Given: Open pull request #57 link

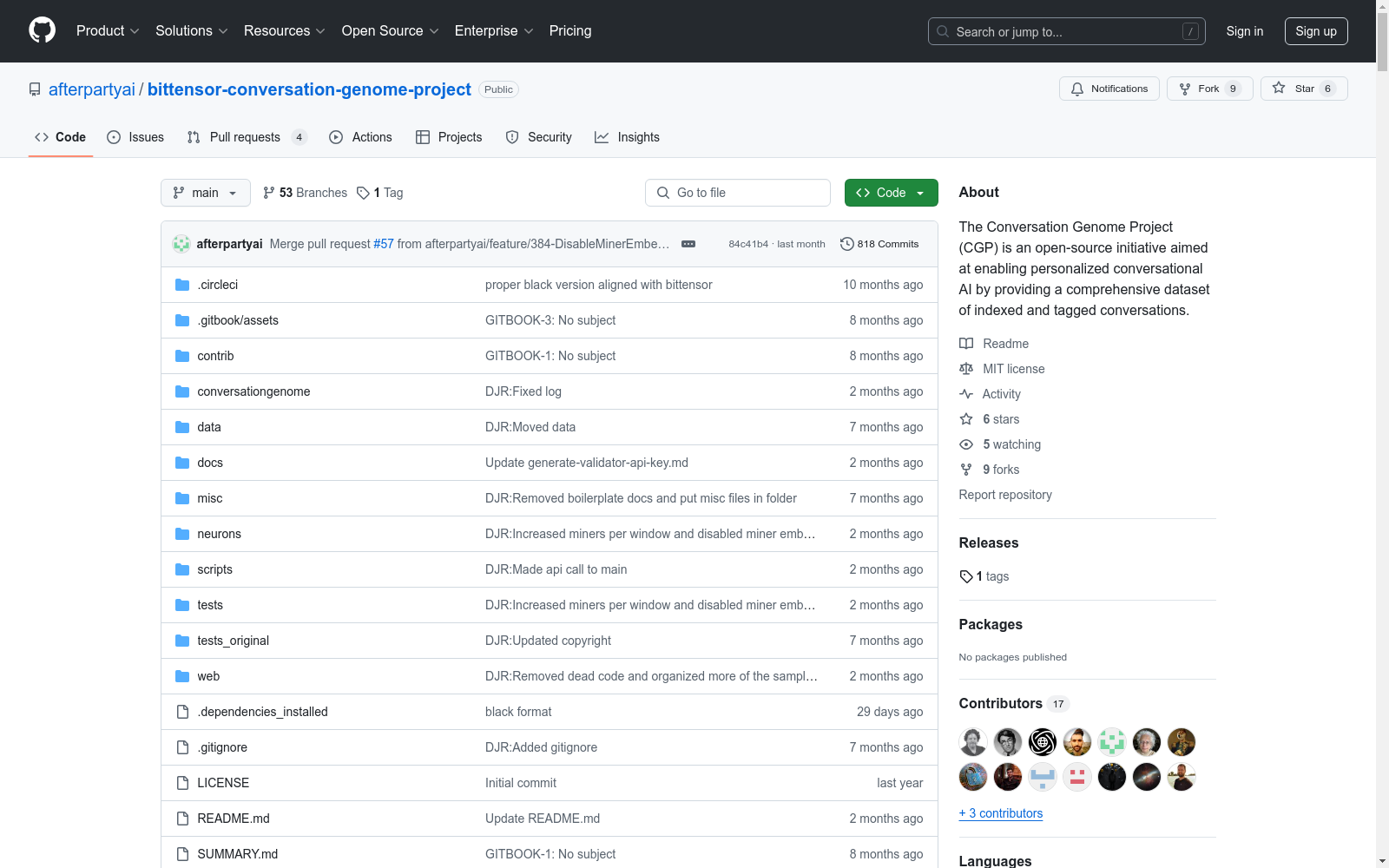Looking at the screenshot, I should pos(384,244).
